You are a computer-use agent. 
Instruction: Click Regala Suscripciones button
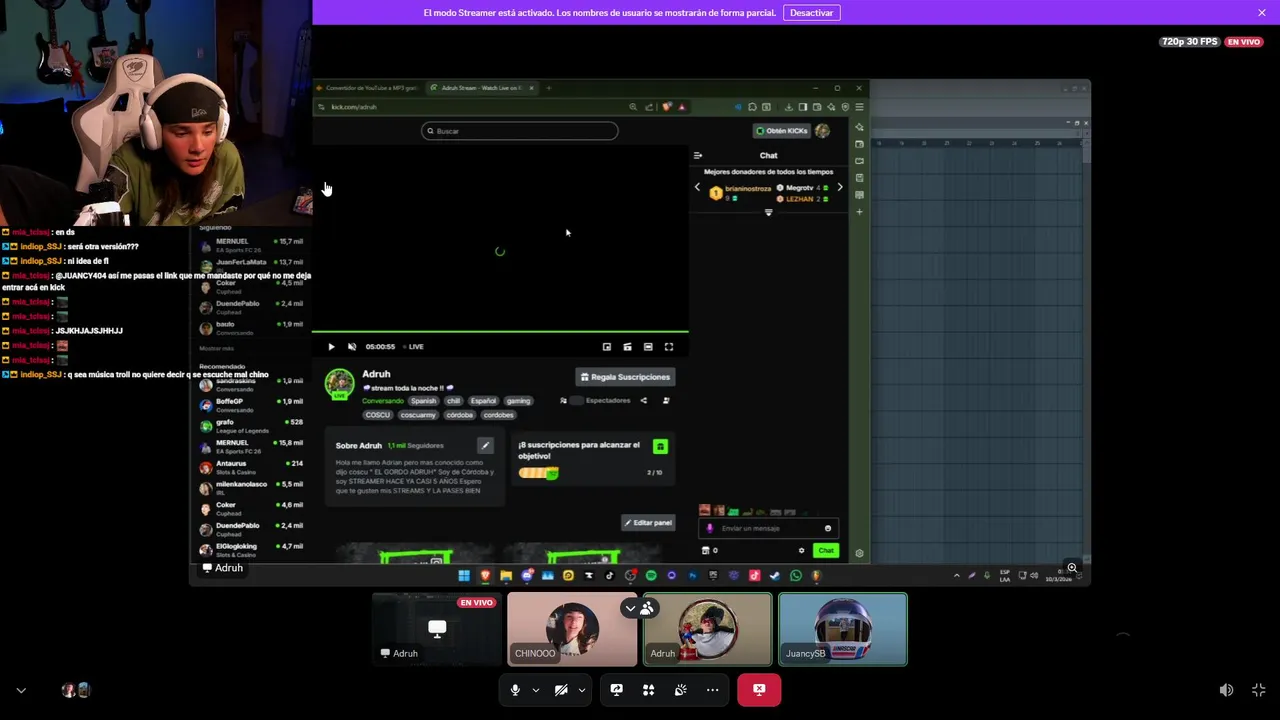click(625, 377)
